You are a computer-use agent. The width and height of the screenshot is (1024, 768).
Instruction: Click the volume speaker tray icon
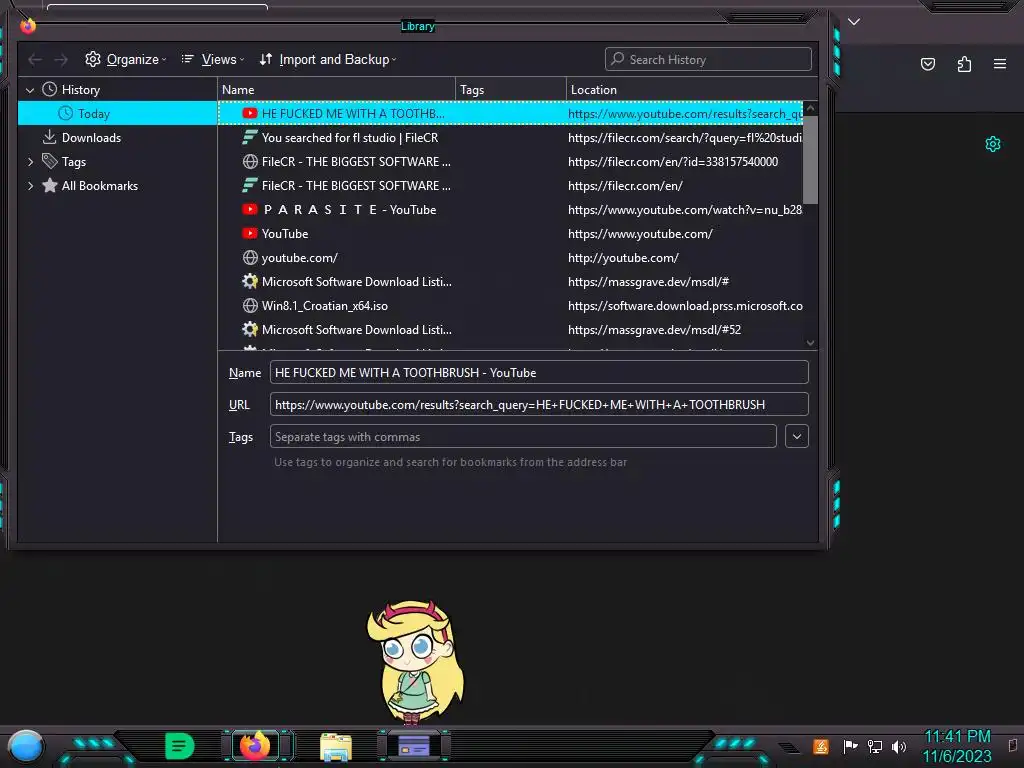pos(899,746)
